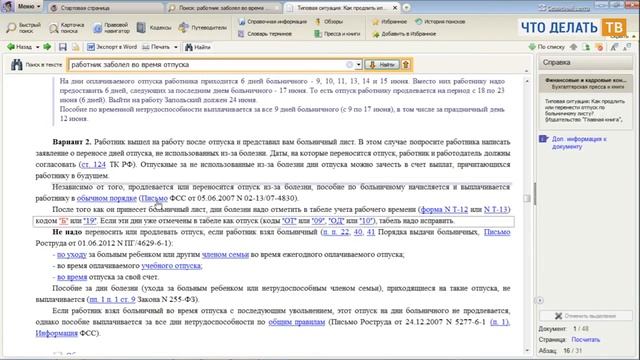Click Добавить в Избранное

[x=404, y=34]
